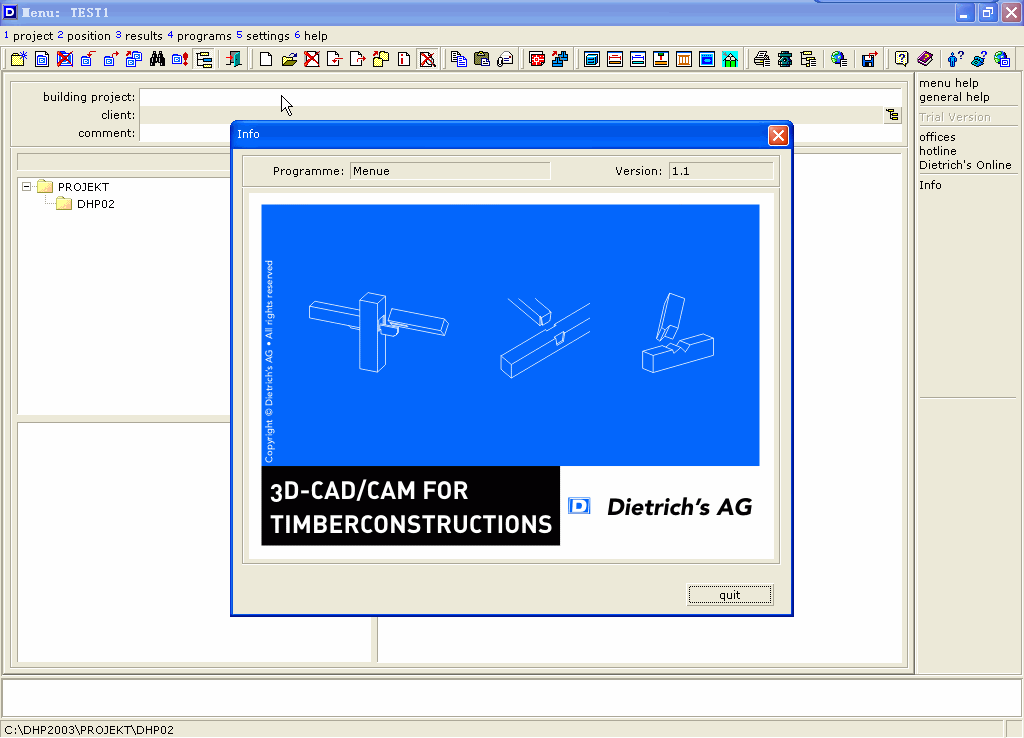This screenshot has width=1024, height=738.
Task: Click the hotline link
Action: (938, 151)
